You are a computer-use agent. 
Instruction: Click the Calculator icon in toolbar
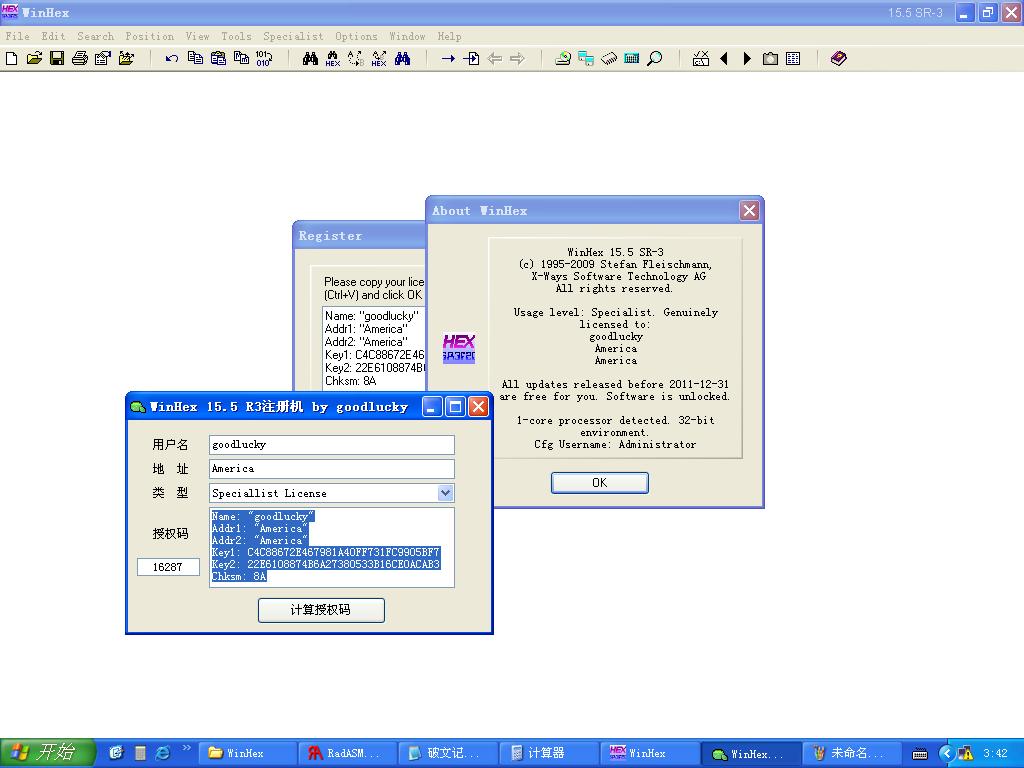632,59
